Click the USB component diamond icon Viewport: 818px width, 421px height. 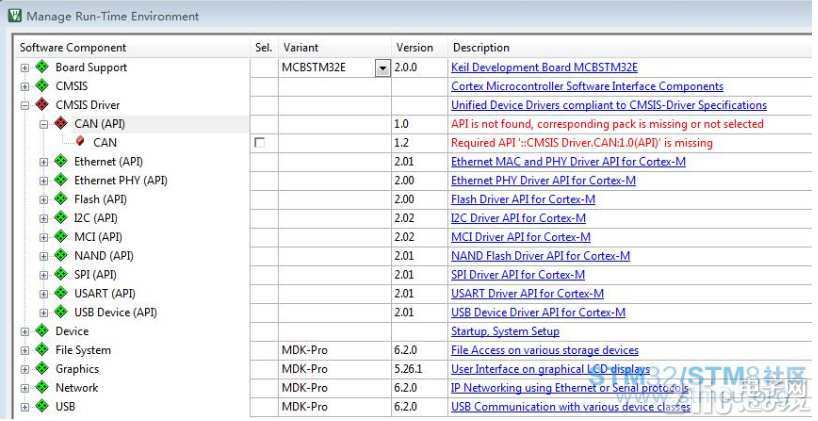point(42,406)
